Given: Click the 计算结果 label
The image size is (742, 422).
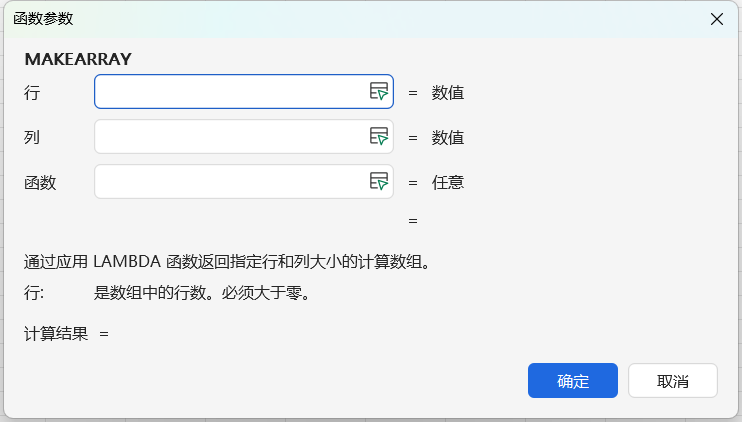Looking at the screenshot, I should click(56, 333).
